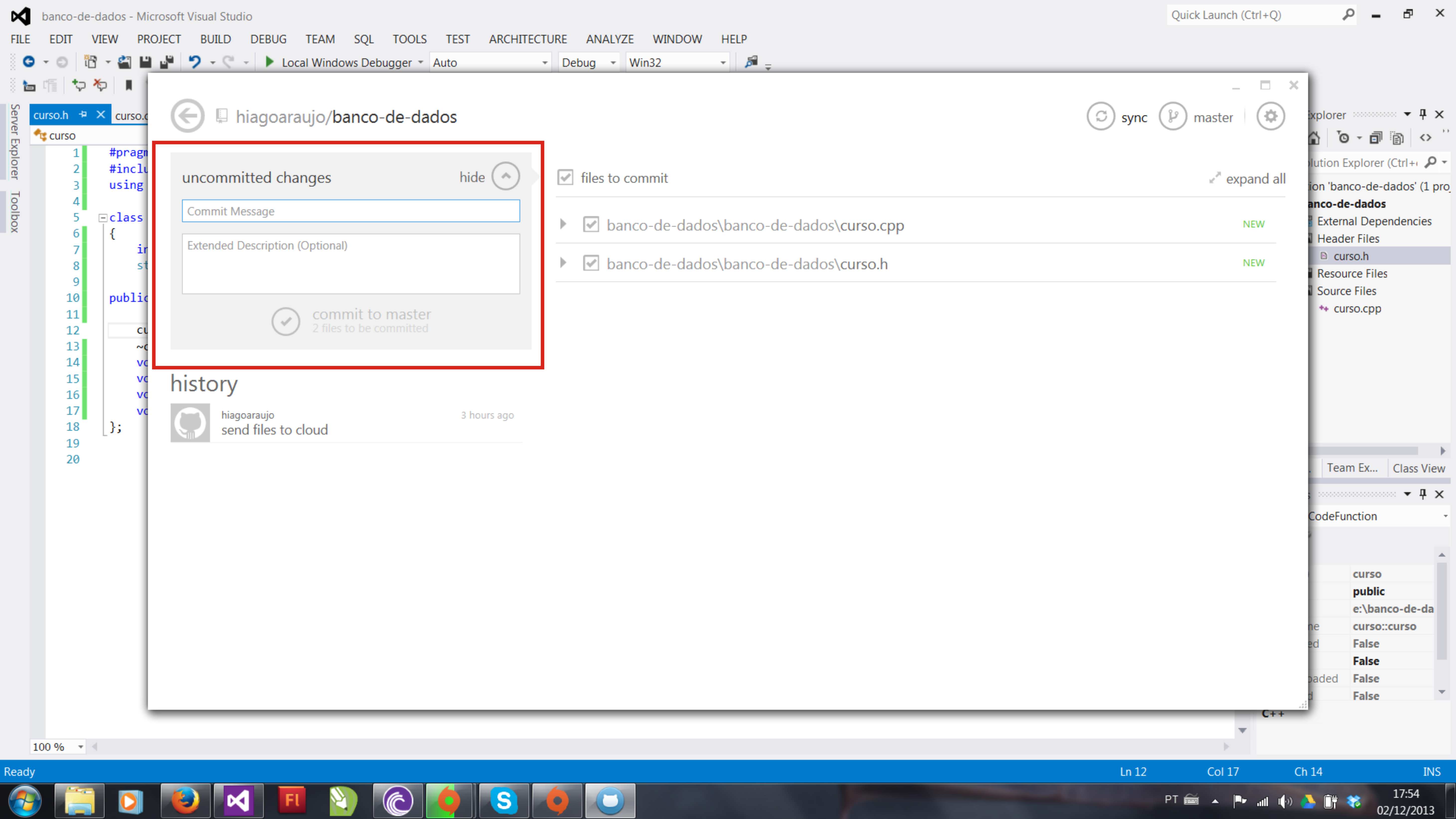Click the Commit Message input field
This screenshot has width=1456, height=819.
[350, 211]
